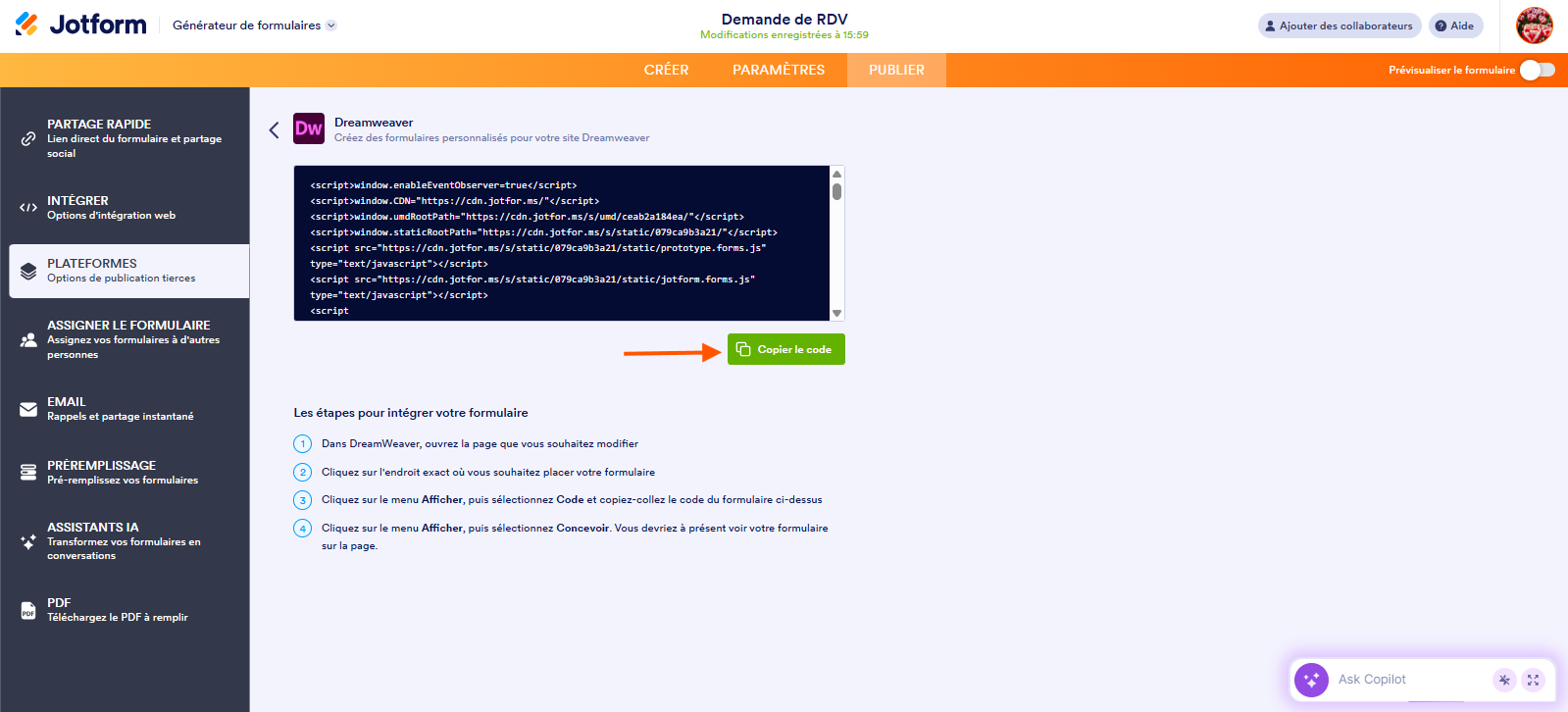Viewport: 1568px width, 712px height.
Task: Open ASSISTANTS IA sidebar section
Action: pos(129,541)
